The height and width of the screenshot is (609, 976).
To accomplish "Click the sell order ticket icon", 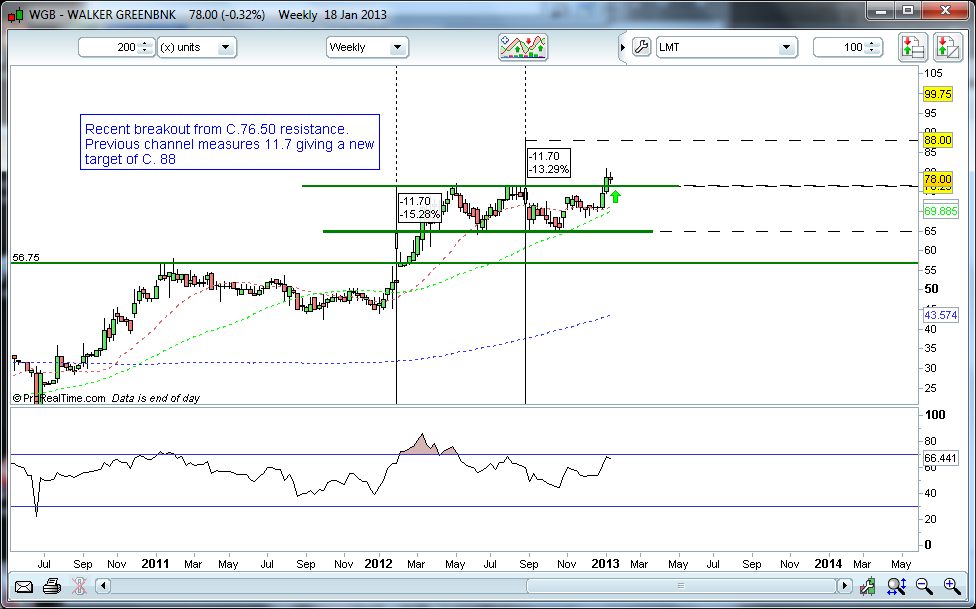I will (x=946, y=47).
